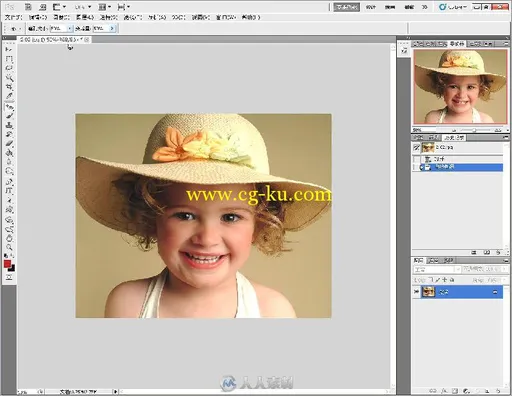Toggle the lock position option

445,280
